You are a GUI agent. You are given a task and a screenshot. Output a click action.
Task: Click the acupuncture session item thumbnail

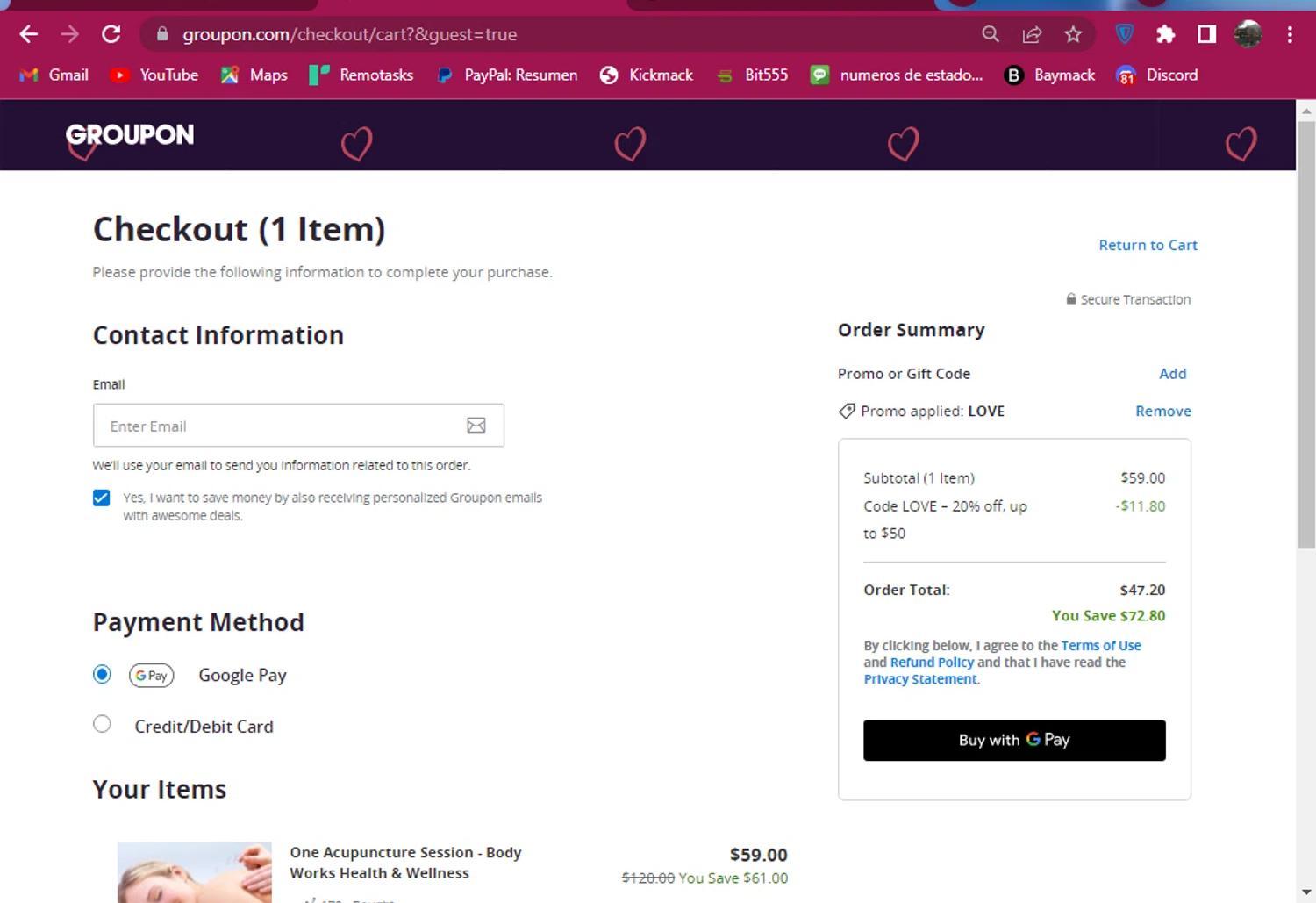pos(195,872)
